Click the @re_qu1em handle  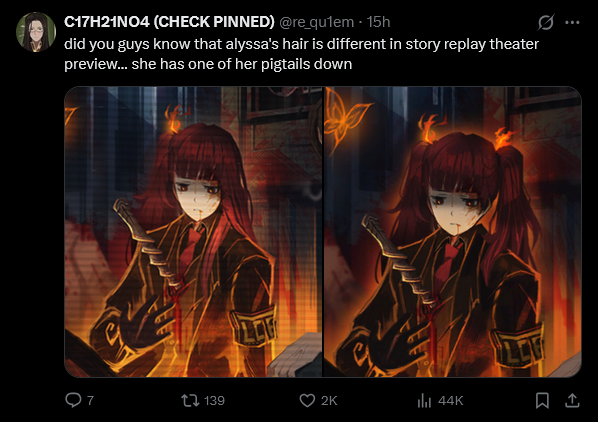[x=317, y=22]
